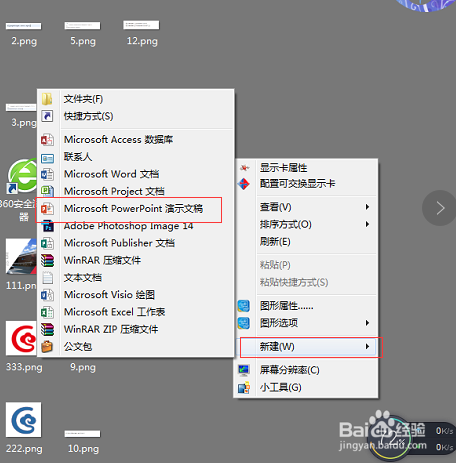Click the Visio drawing icon

click(47, 295)
